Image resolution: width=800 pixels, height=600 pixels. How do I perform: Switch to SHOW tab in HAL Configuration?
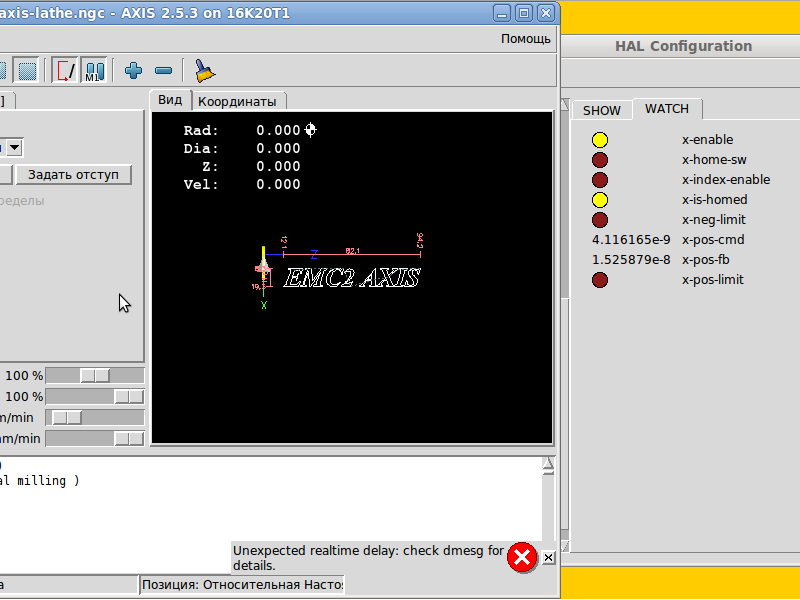point(602,111)
